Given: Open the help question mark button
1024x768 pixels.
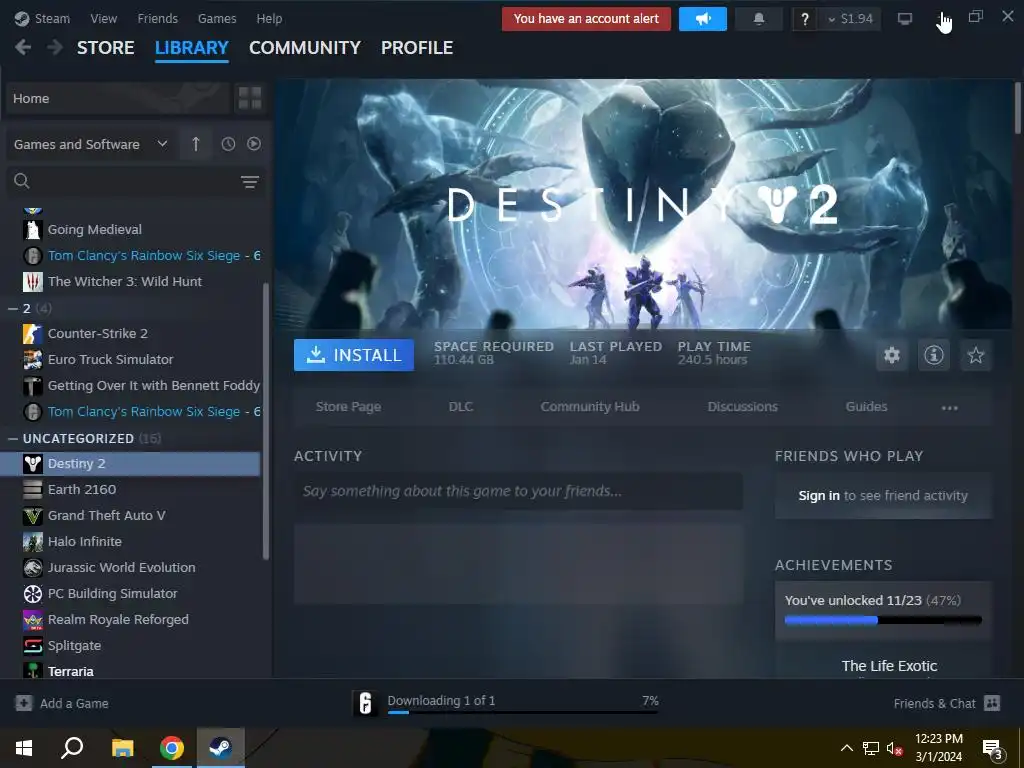Looking at the screenshot, I should coord(805,19).
